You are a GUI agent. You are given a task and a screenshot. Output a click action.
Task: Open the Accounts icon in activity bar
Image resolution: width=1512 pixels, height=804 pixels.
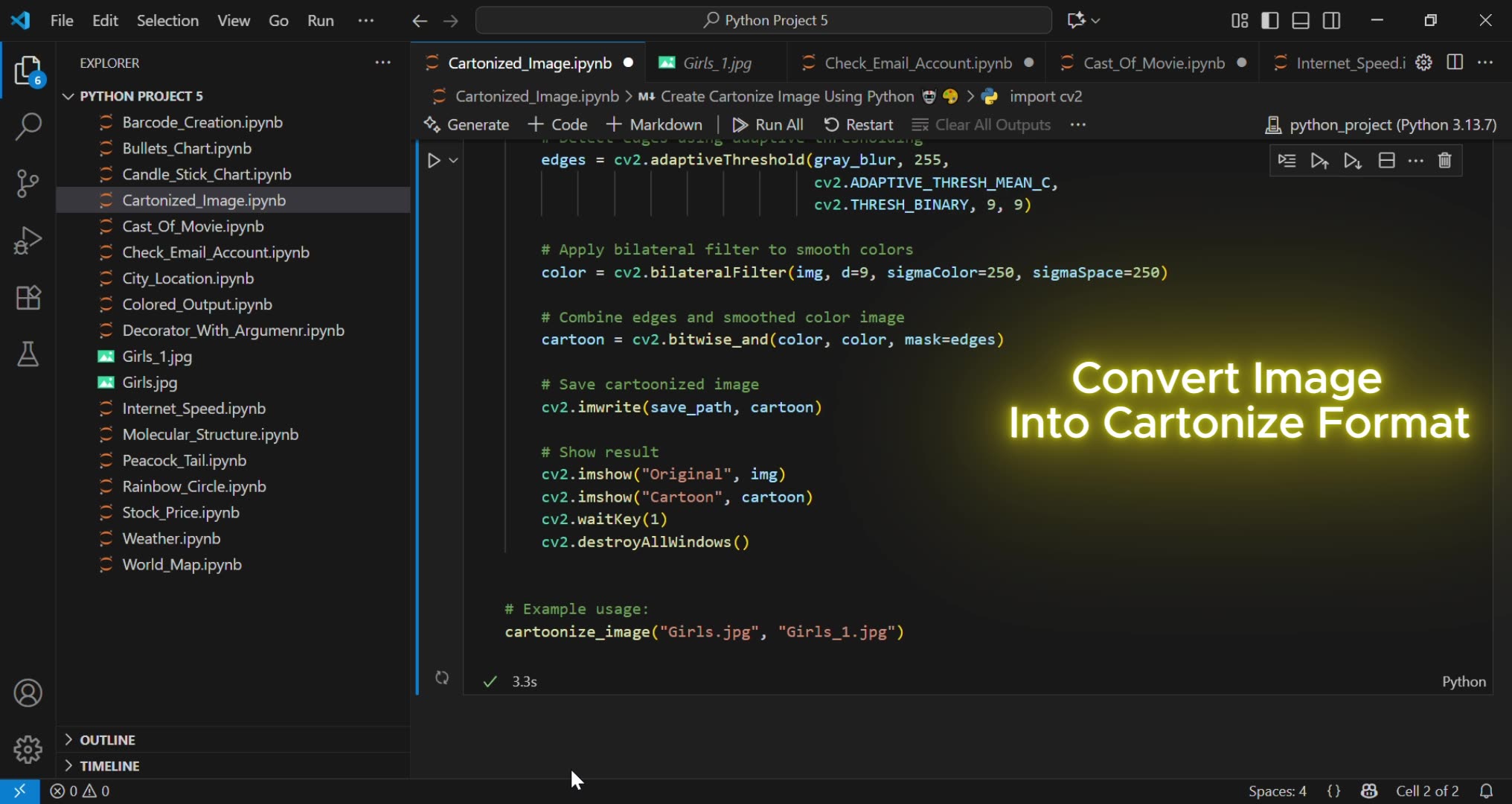click(28, 693)
